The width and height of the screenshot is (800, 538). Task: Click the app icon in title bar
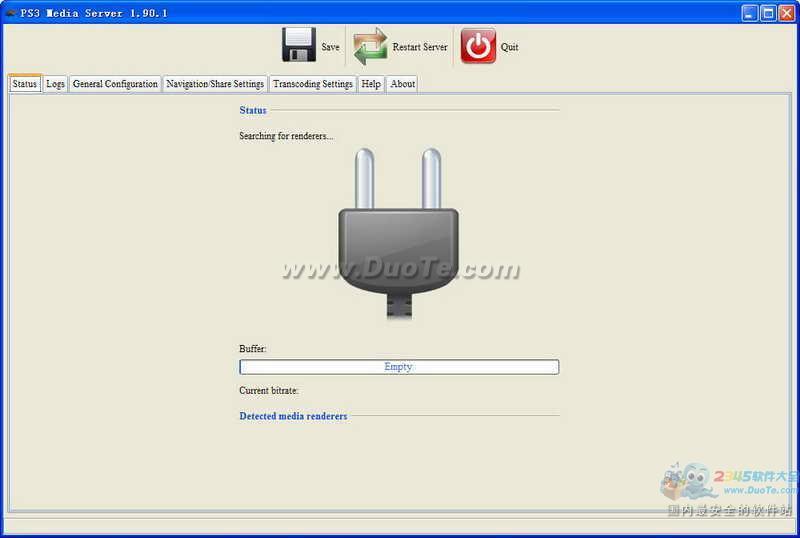[10, 13]
